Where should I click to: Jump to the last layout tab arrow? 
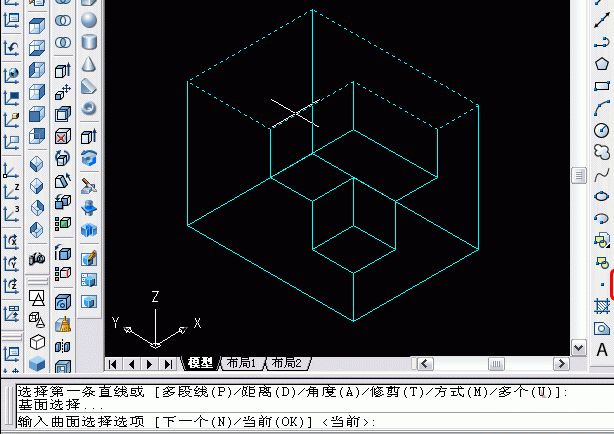[x=168, y=364]
